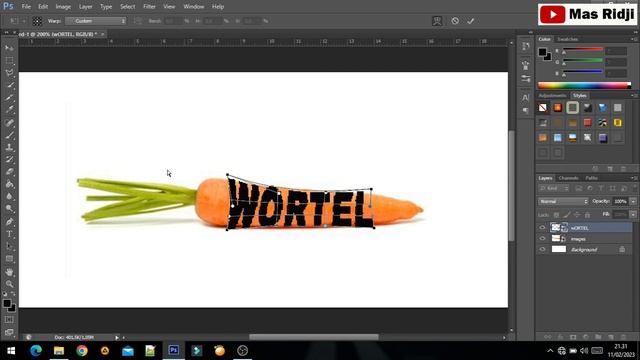640x360 pixels.
Task: Select the Blur tool
Action: coord(9,196)
